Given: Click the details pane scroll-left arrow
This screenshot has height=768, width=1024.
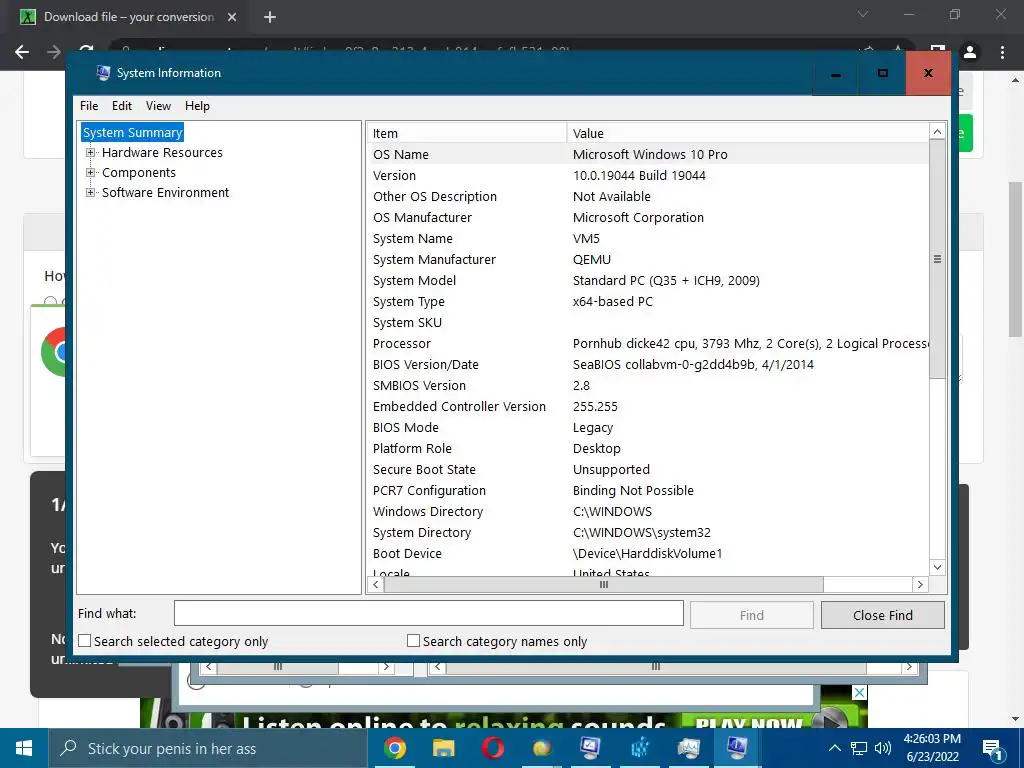Looking at the screenshot, I should pyautogui.click(x=375, y=584).
